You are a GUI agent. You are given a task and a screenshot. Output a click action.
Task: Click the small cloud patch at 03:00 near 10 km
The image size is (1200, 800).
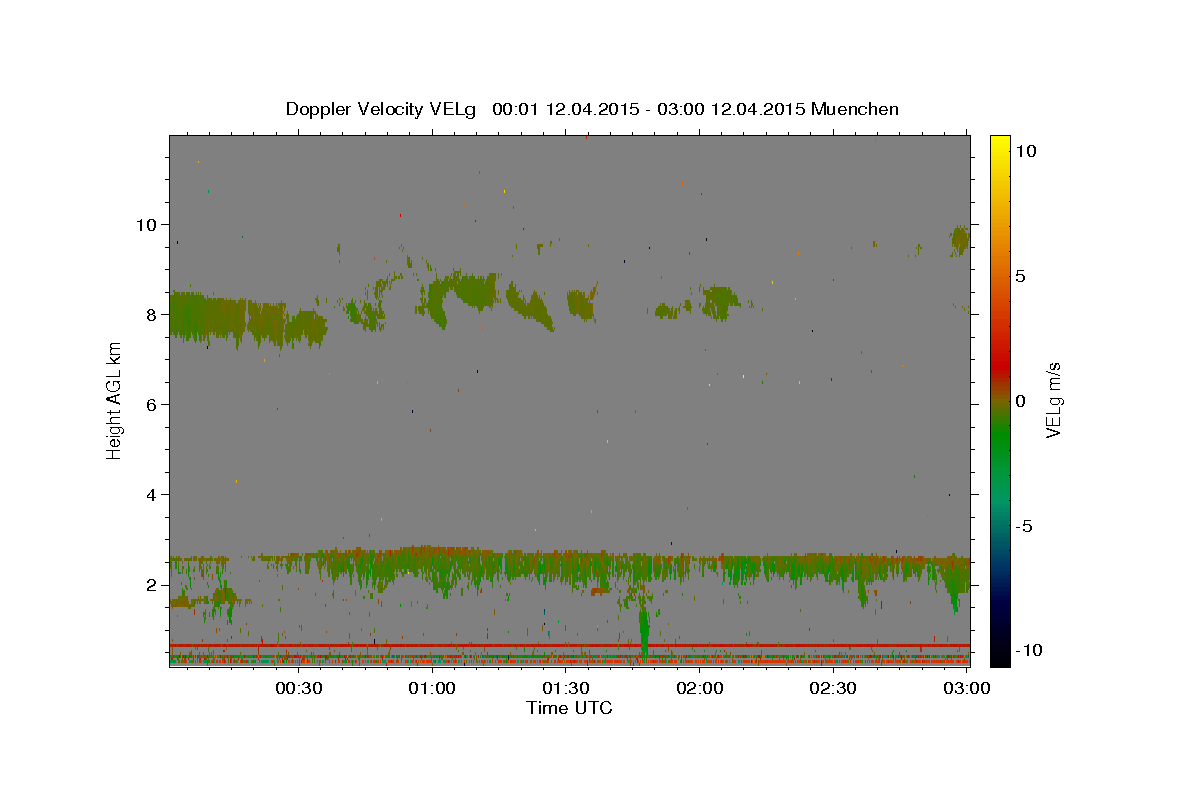pos(960,240)
